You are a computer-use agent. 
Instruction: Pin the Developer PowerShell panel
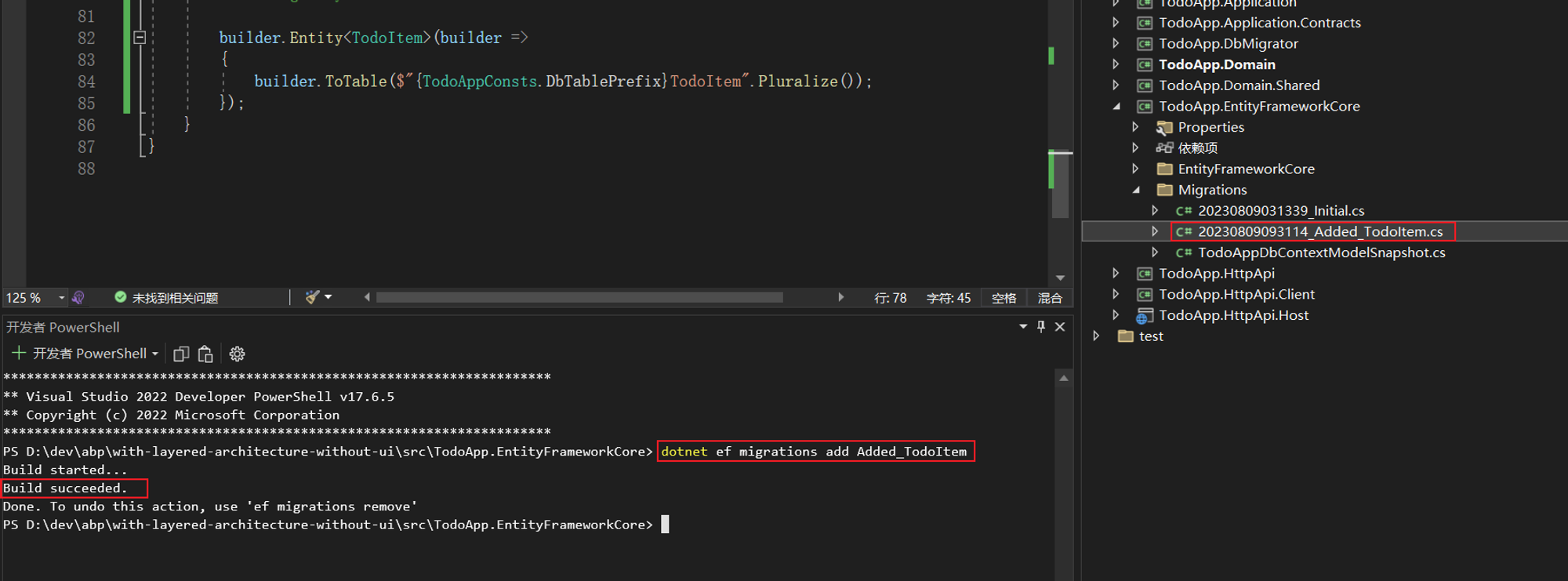pos(1041,327)
